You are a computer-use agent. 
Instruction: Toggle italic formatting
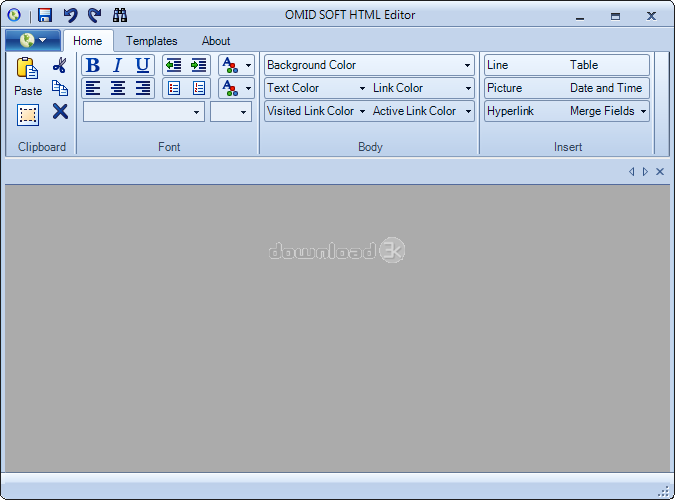click(x=118, y=65)
